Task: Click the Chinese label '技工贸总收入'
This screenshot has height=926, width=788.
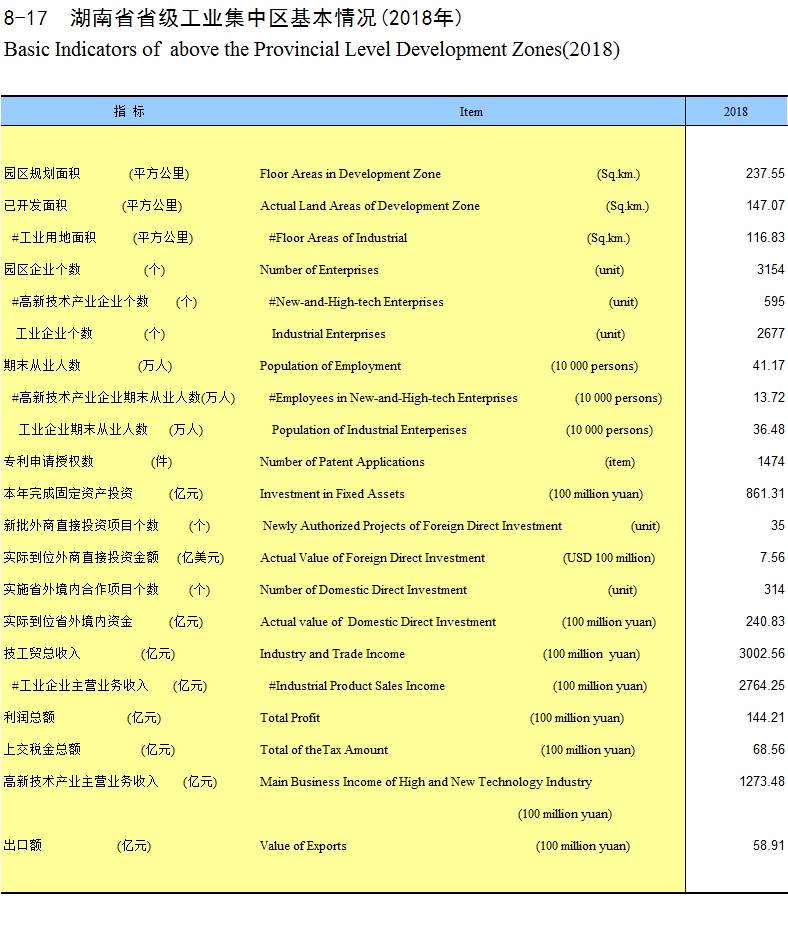Action: pyautogui.click(x=42, y=653)
